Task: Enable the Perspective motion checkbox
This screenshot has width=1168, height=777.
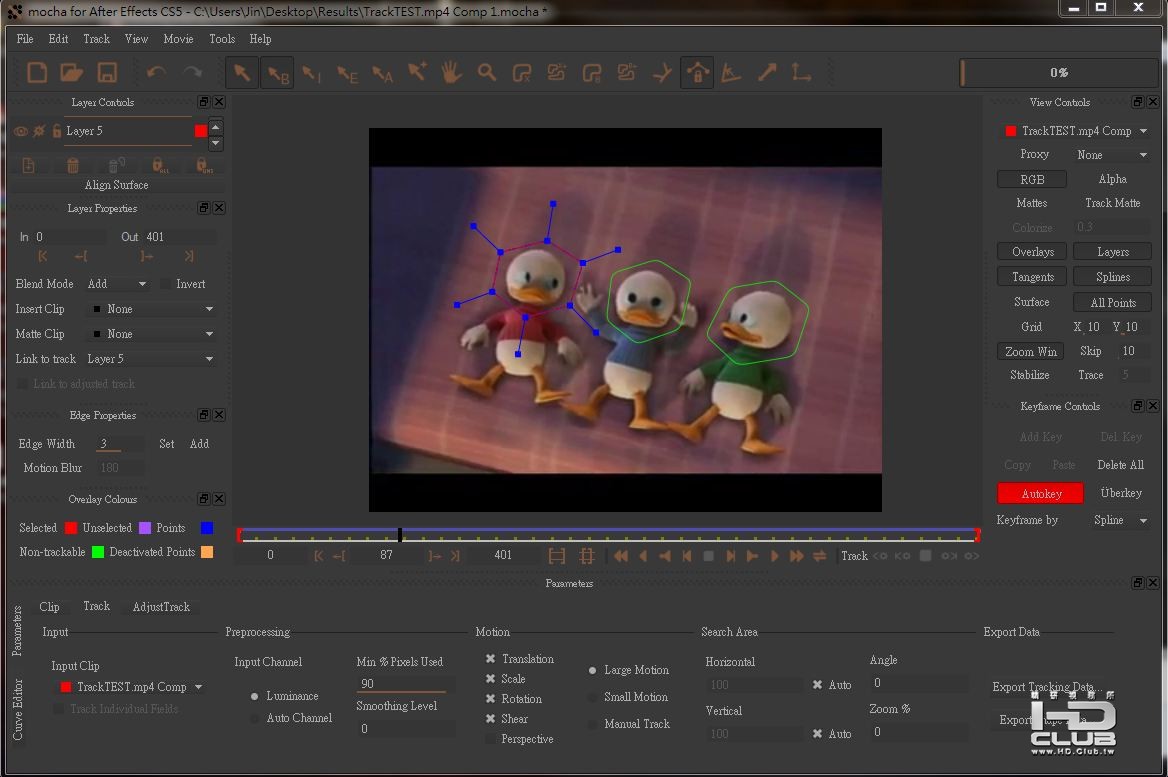Action: click(x=490, y=739)
